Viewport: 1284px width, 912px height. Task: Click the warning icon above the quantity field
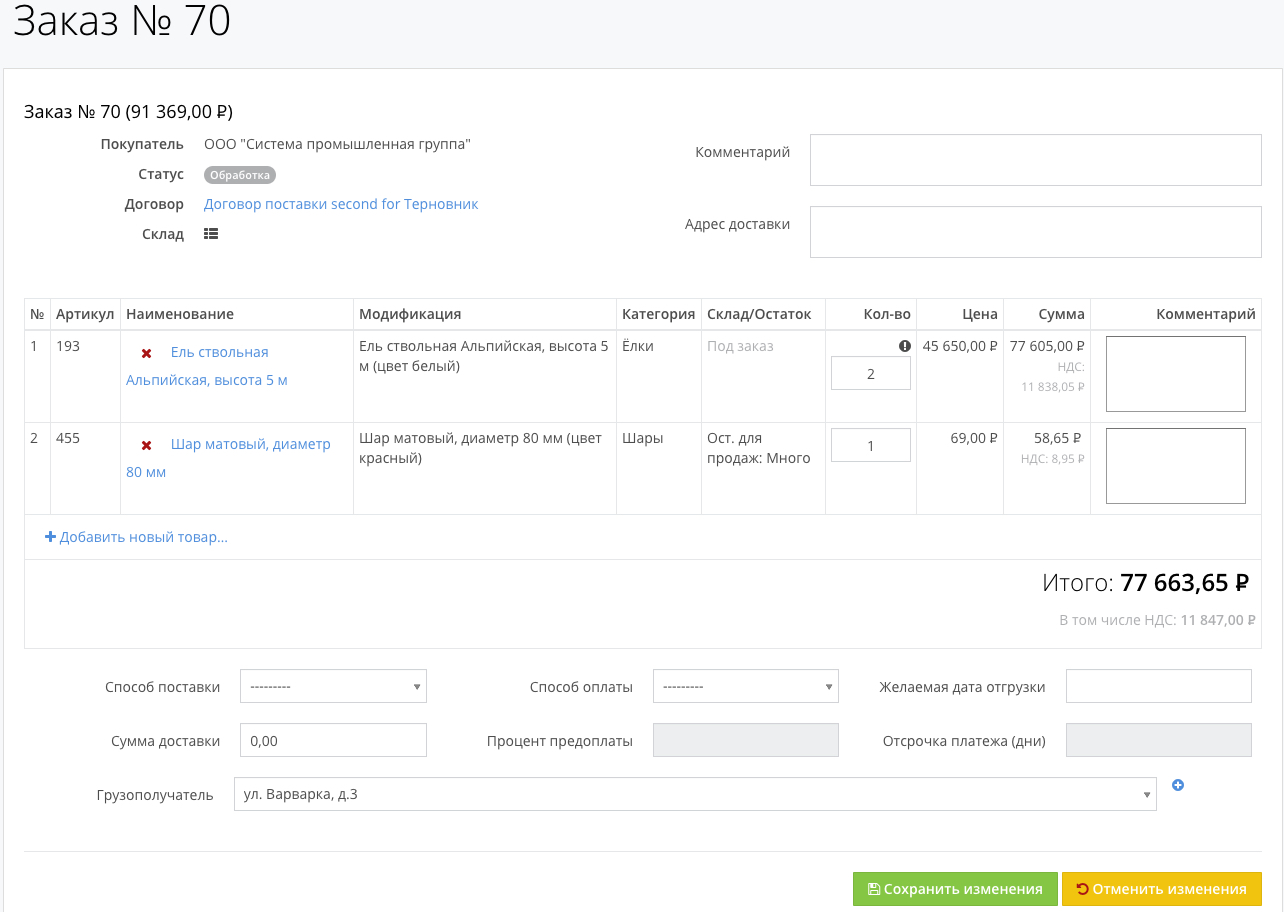(x=904, y=346)
